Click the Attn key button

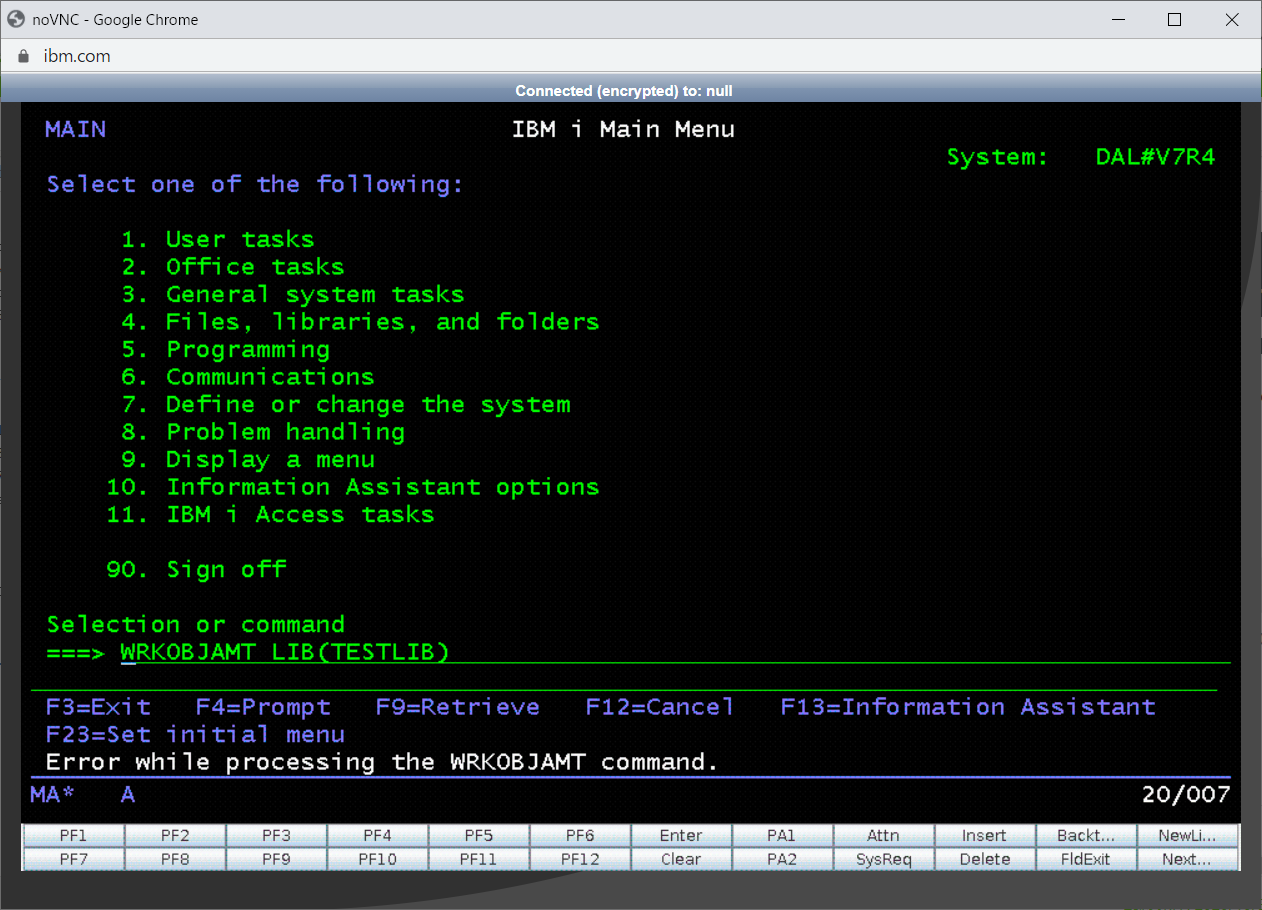pyautogui.click(x=884, y=835)
